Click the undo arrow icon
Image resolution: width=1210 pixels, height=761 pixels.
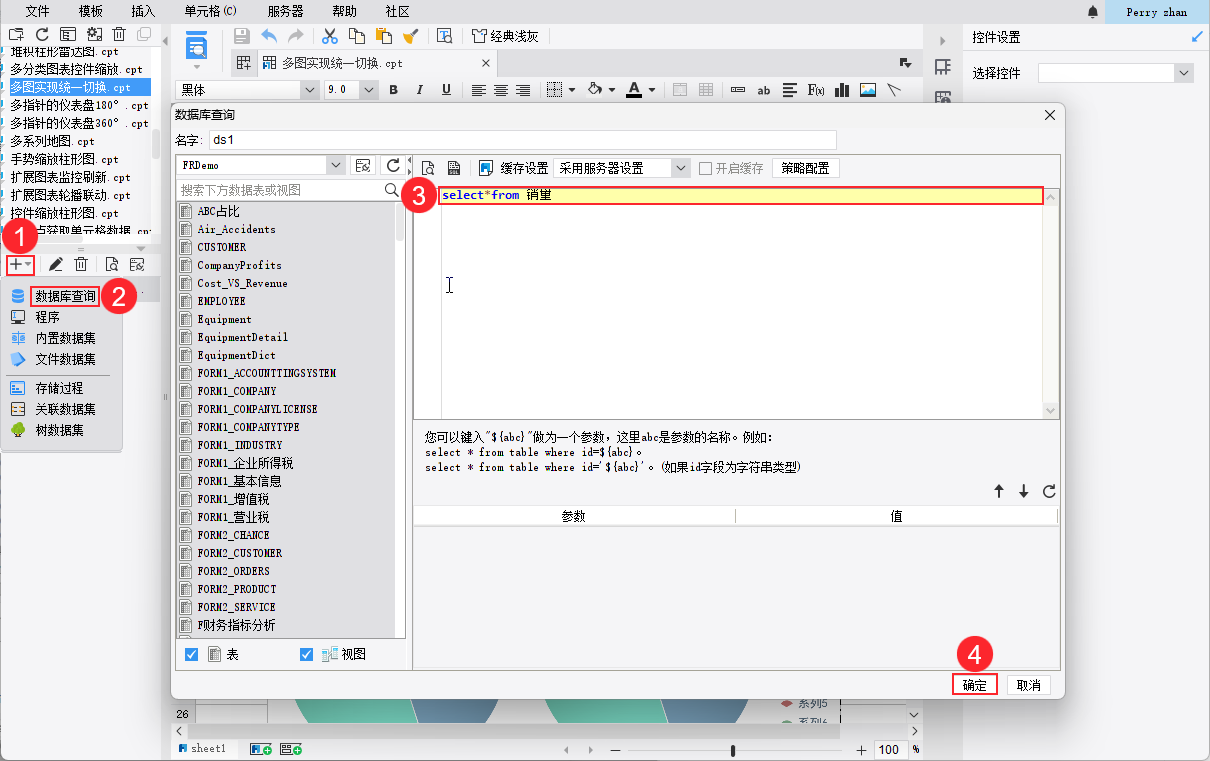269,36
